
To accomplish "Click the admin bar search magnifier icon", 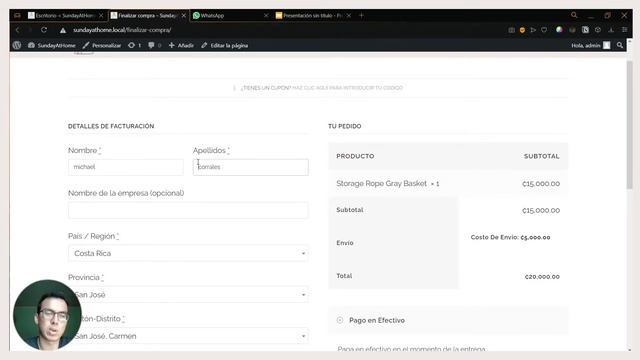I will (620, 45).
